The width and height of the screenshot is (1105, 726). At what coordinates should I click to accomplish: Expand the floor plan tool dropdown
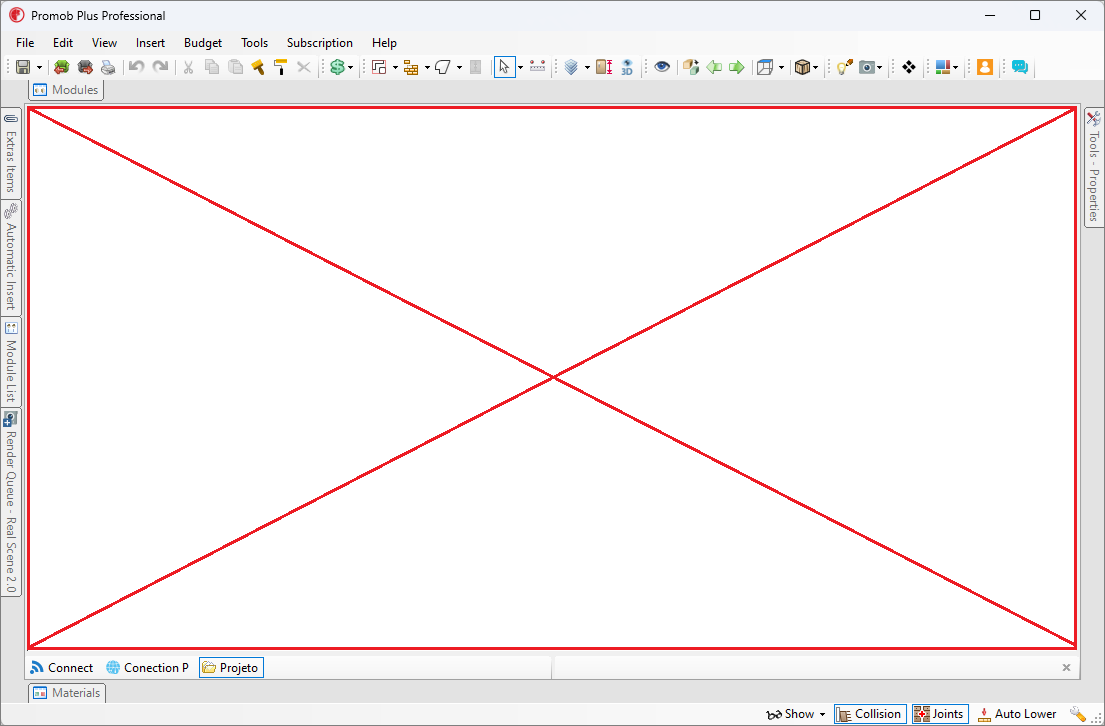point(395,68)
